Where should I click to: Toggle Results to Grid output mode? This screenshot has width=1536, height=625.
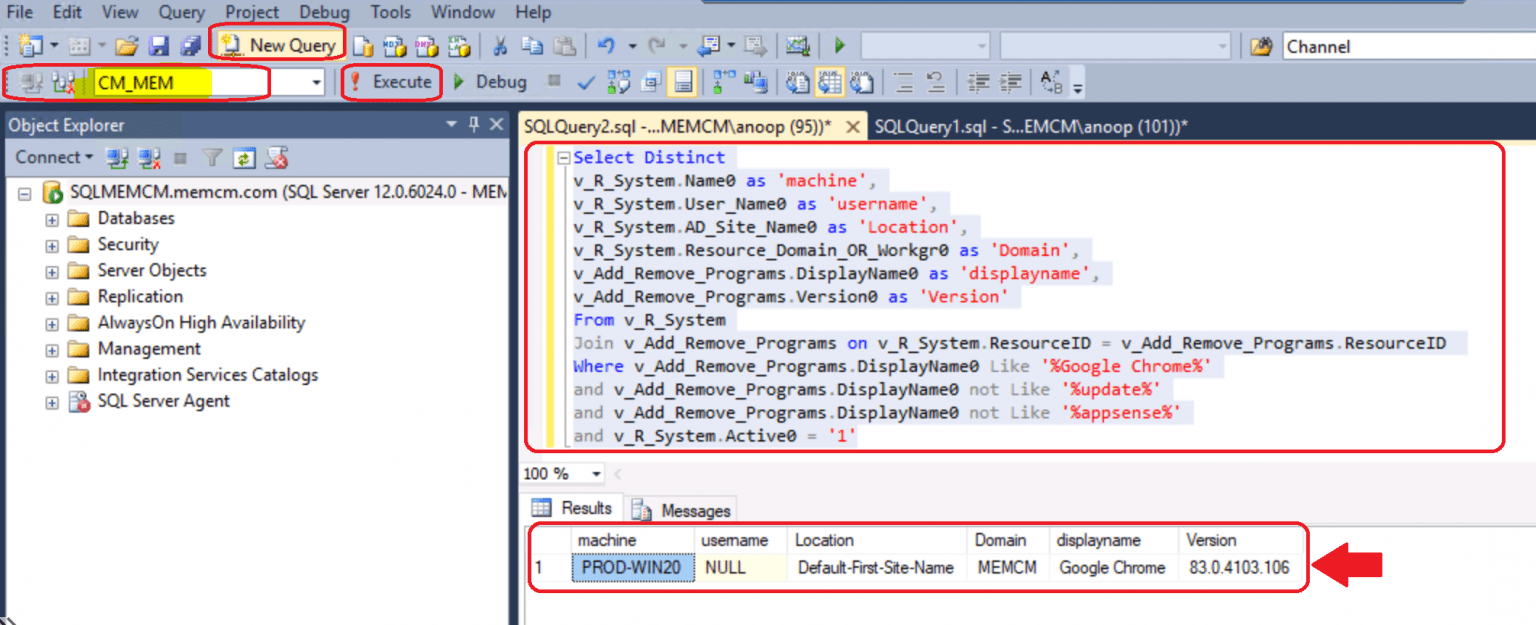point(829,83)
